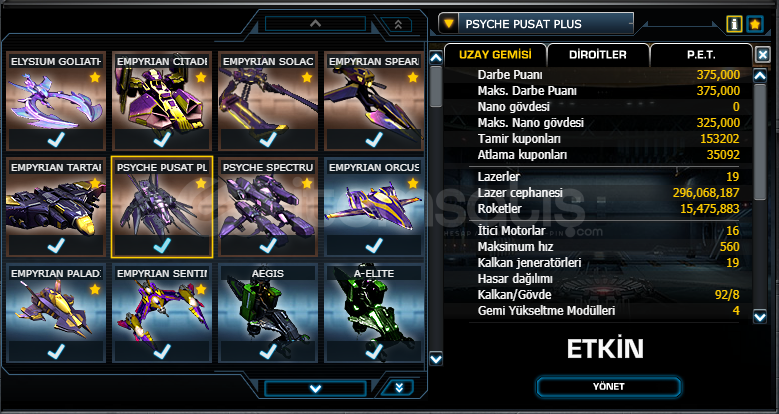Click the single down chevron below ship grid
The image size is (779, 414).
(x=315, y=388)
